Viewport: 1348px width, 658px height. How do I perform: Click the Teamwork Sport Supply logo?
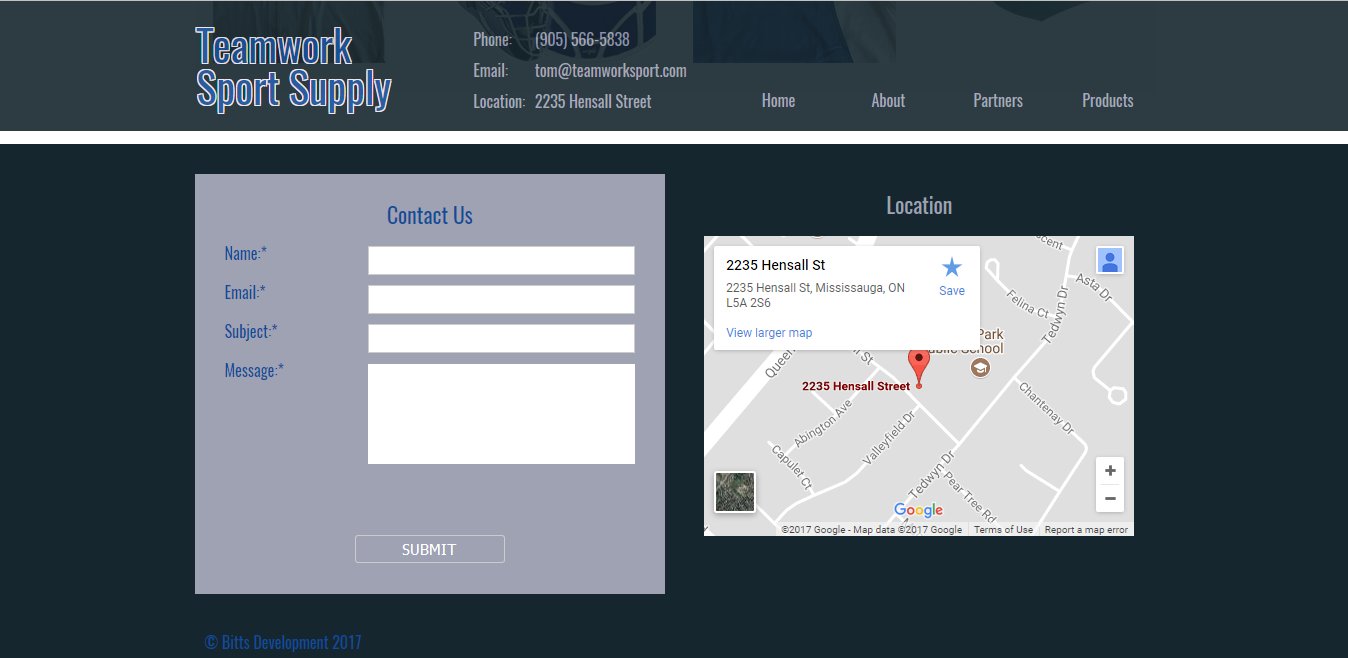coord(293,68)
